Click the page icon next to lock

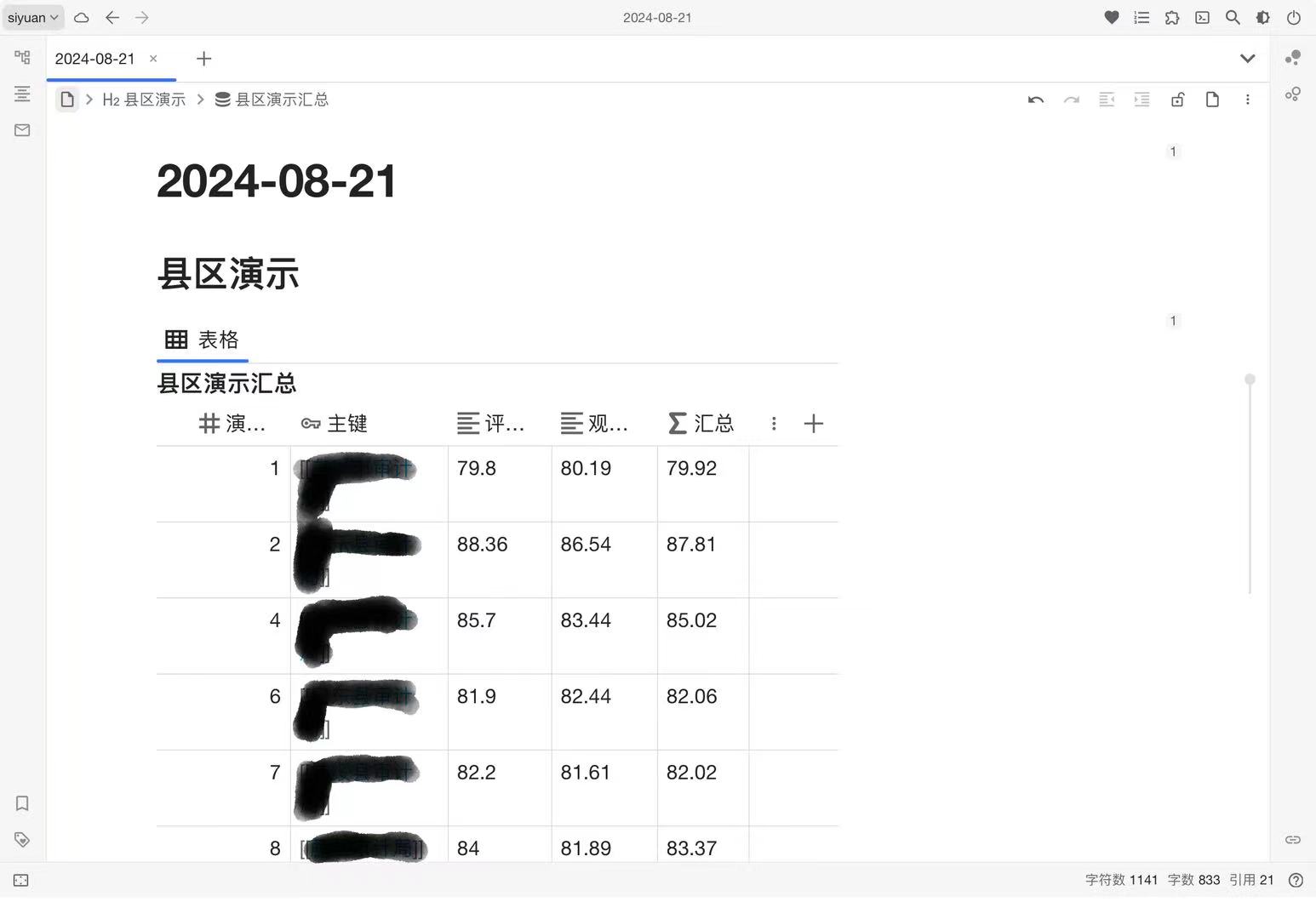point(1212,100)
